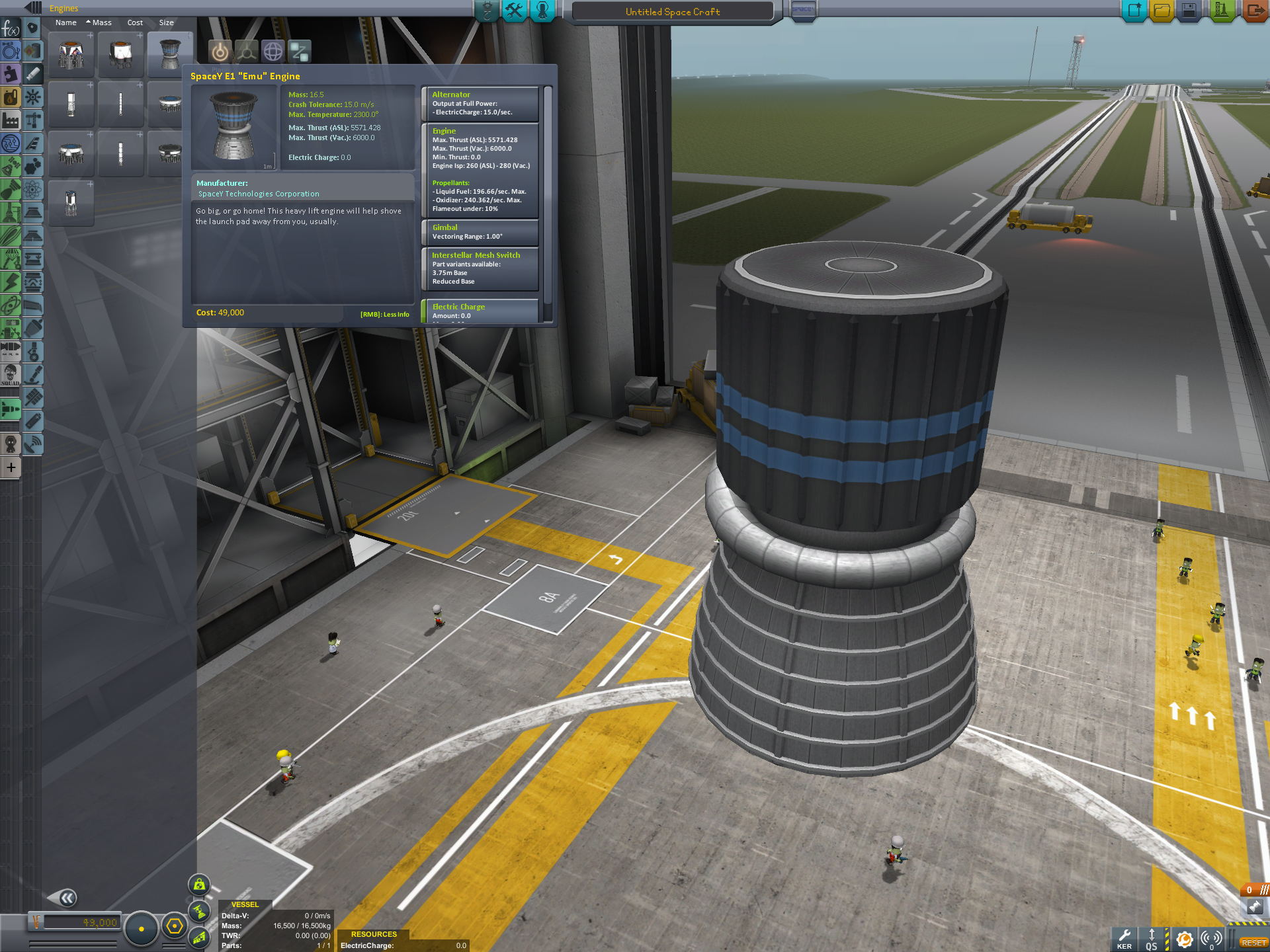Open the load craft folder icon
1270x952 pixels.
[x=1162, y=11]
